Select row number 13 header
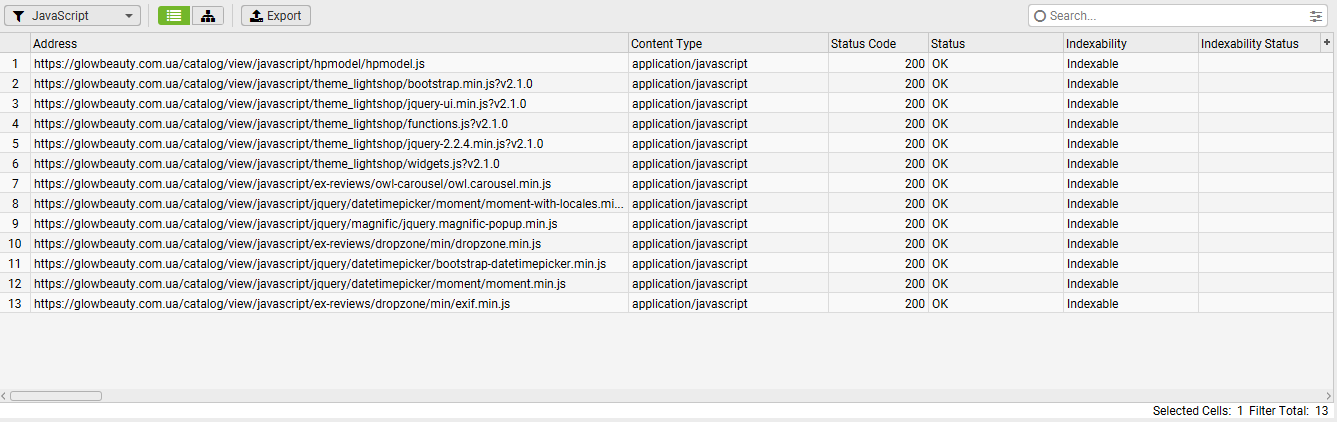 point(15,304)
